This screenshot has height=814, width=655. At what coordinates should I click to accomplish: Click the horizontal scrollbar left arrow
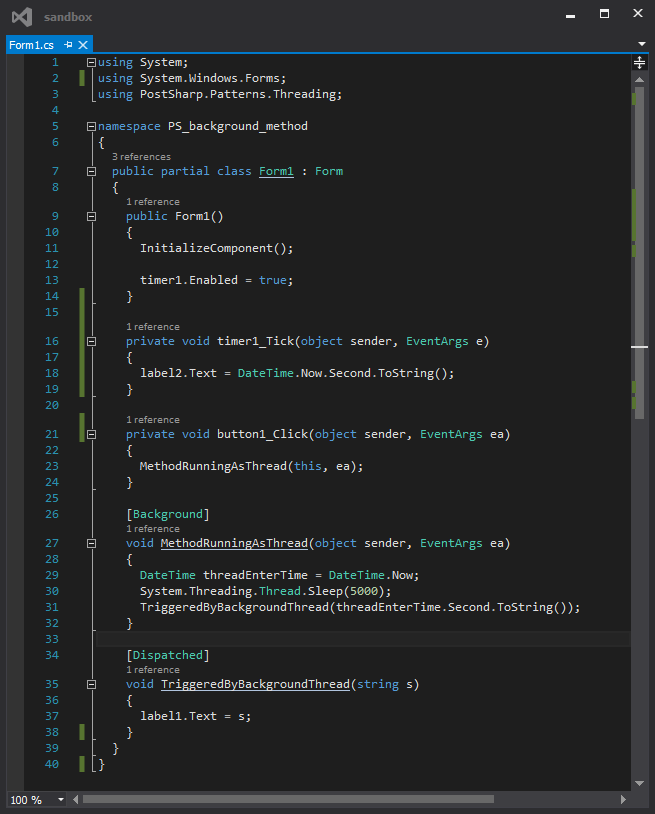point(76,800)
